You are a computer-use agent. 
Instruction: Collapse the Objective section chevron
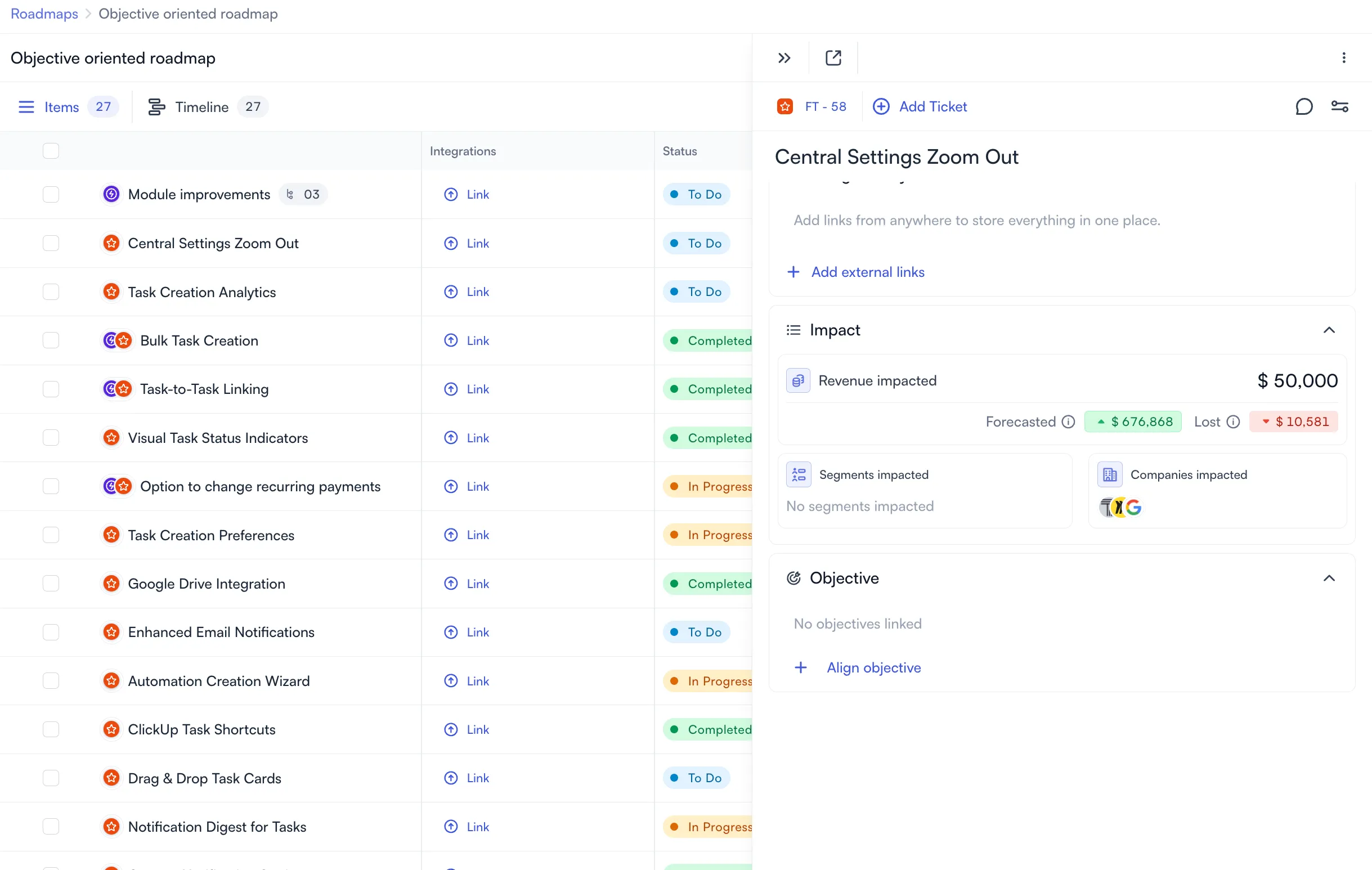[x=1329, y=578]
